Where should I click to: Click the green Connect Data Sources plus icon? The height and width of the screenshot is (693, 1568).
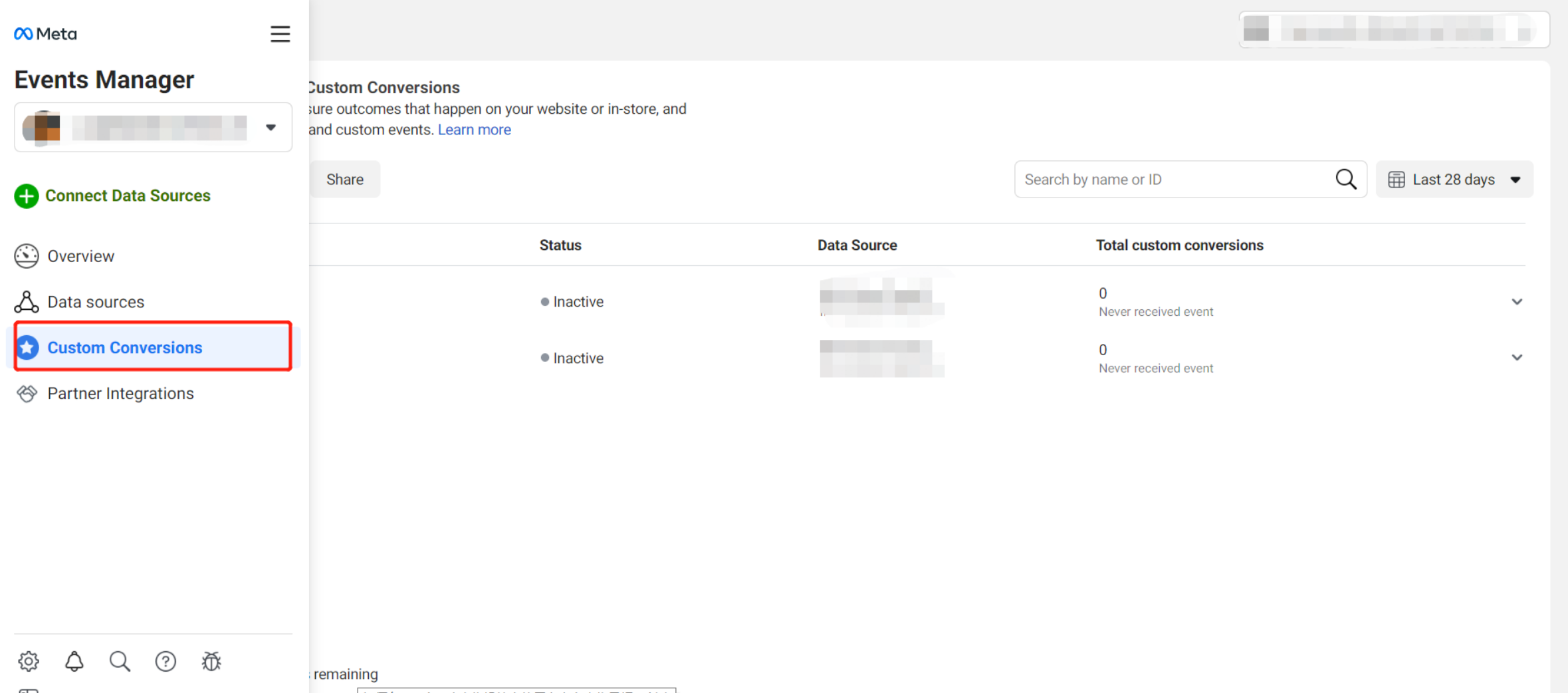tap(27, 196)
